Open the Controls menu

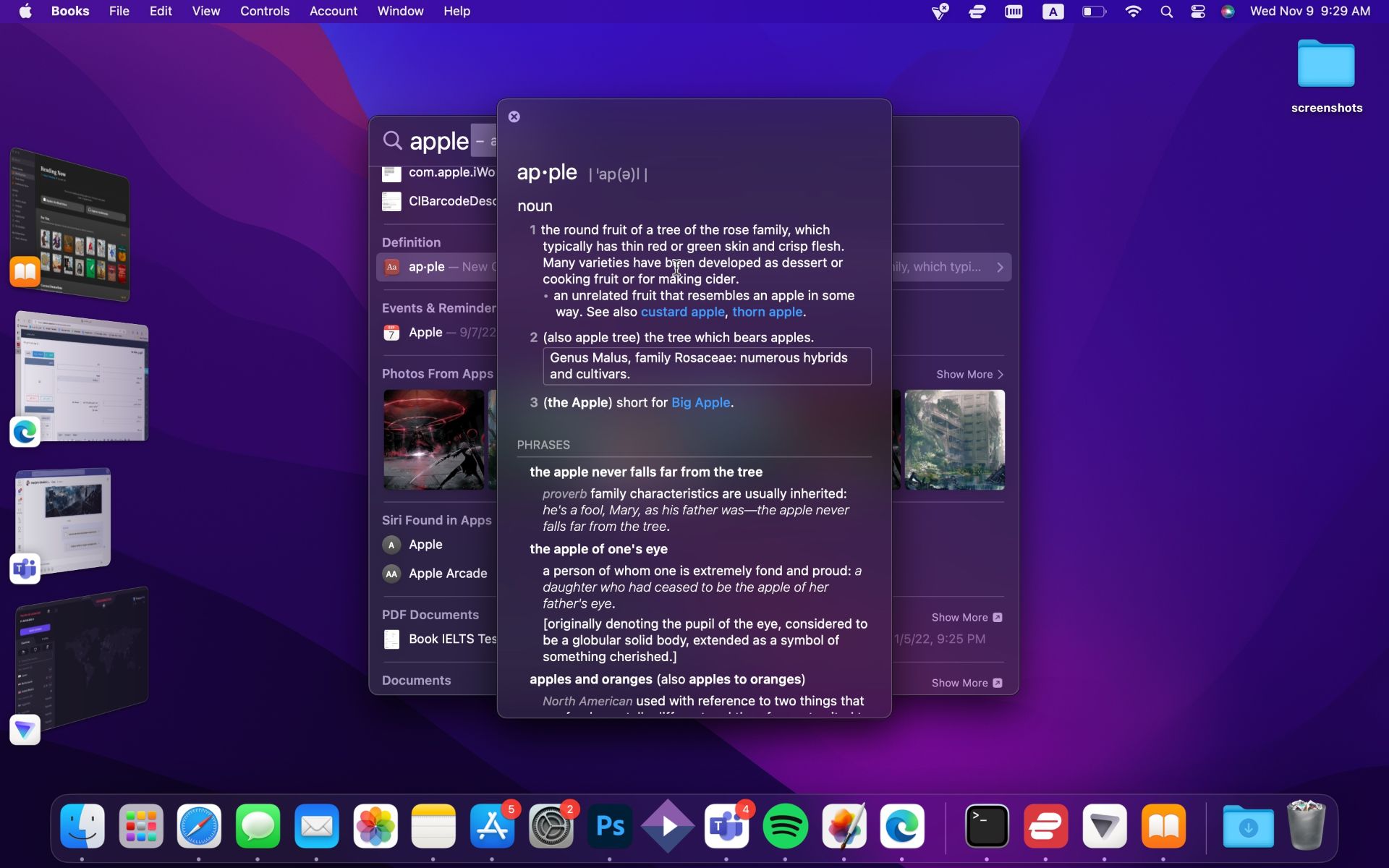point(264,12)
